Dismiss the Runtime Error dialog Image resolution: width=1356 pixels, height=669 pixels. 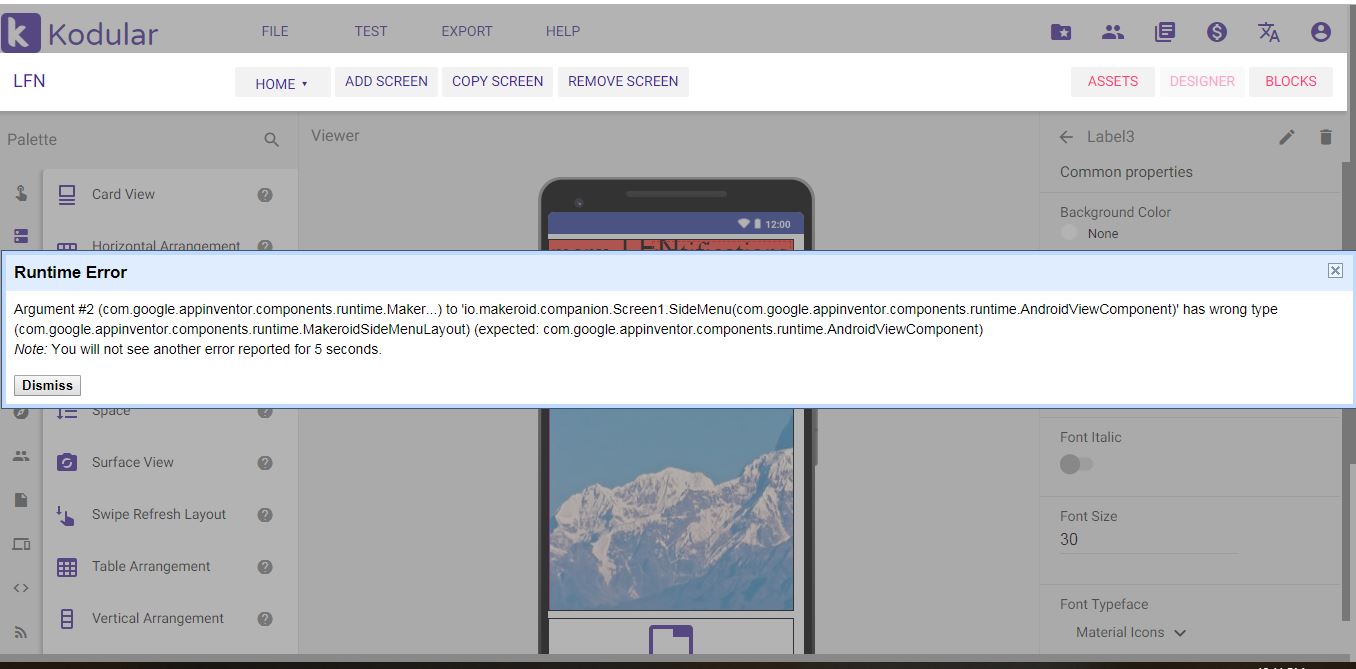[48, 385]
